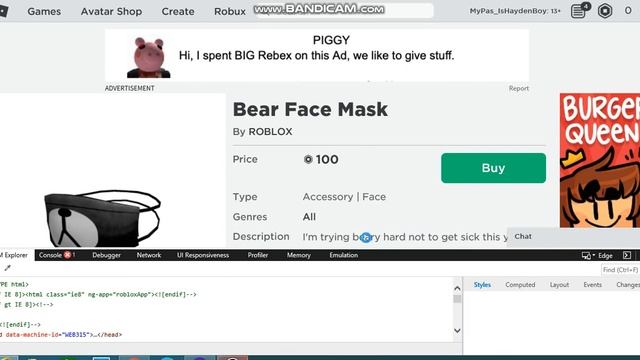Switch to the DOM Explorer tab
640x360 pixels.
pos(15,255)
